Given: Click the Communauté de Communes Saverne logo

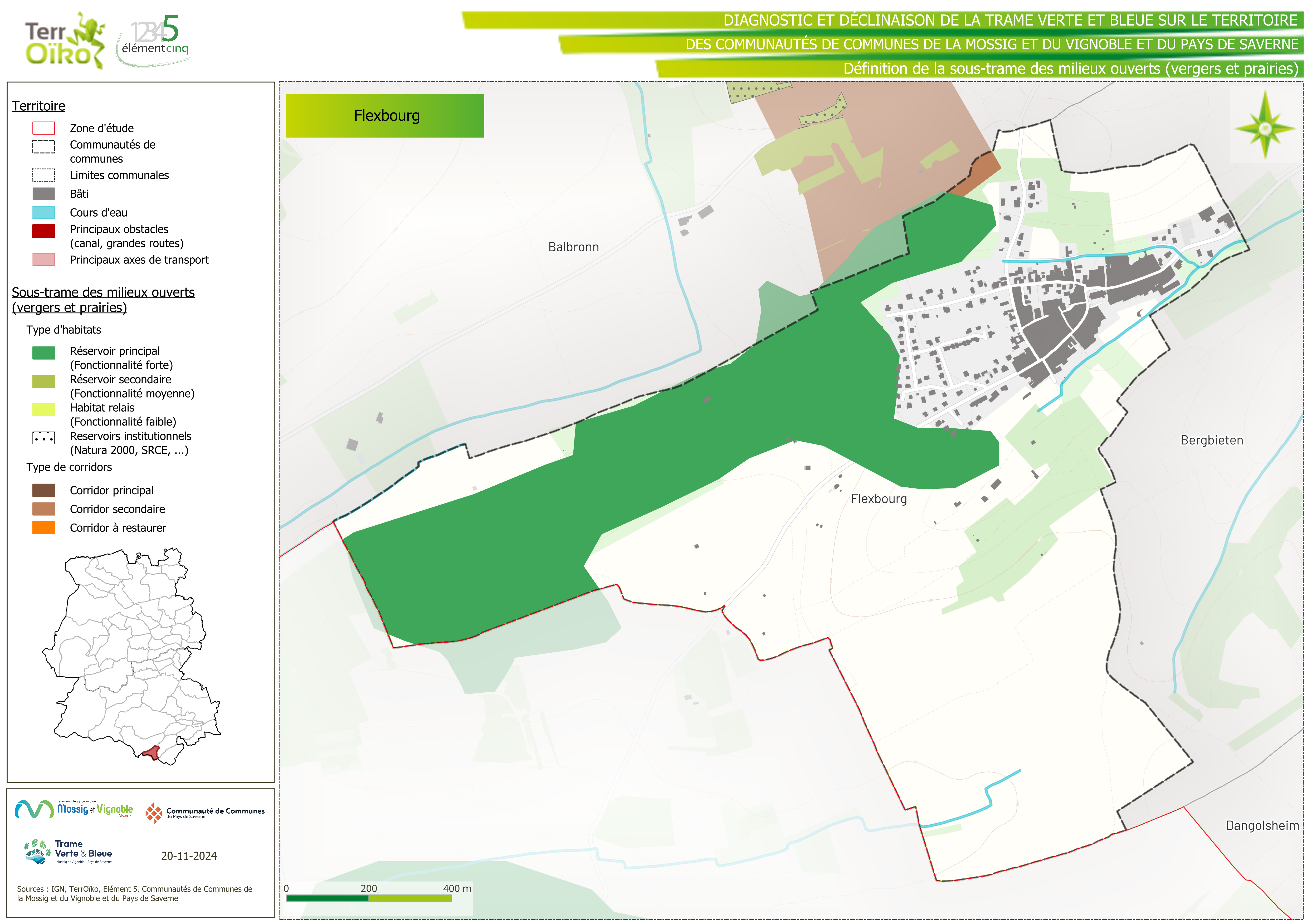Looking at the screenshot, I should [205, 813].
